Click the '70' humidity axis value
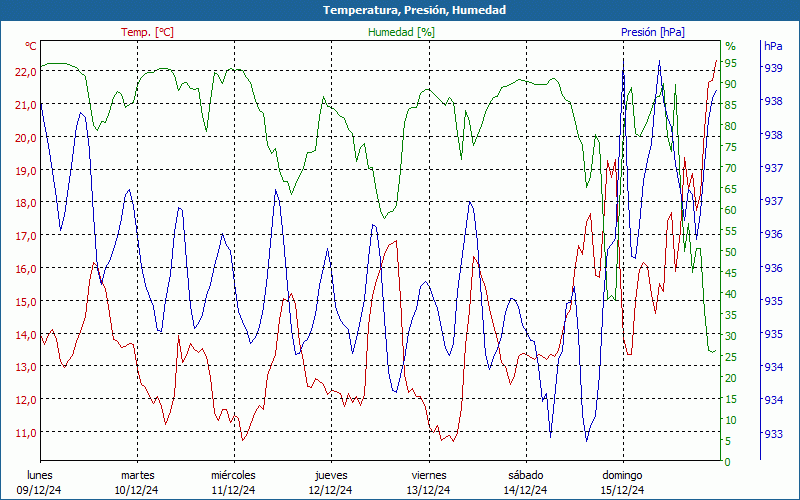800x500 pixels. pyautogui.click(x=731, y=168)
